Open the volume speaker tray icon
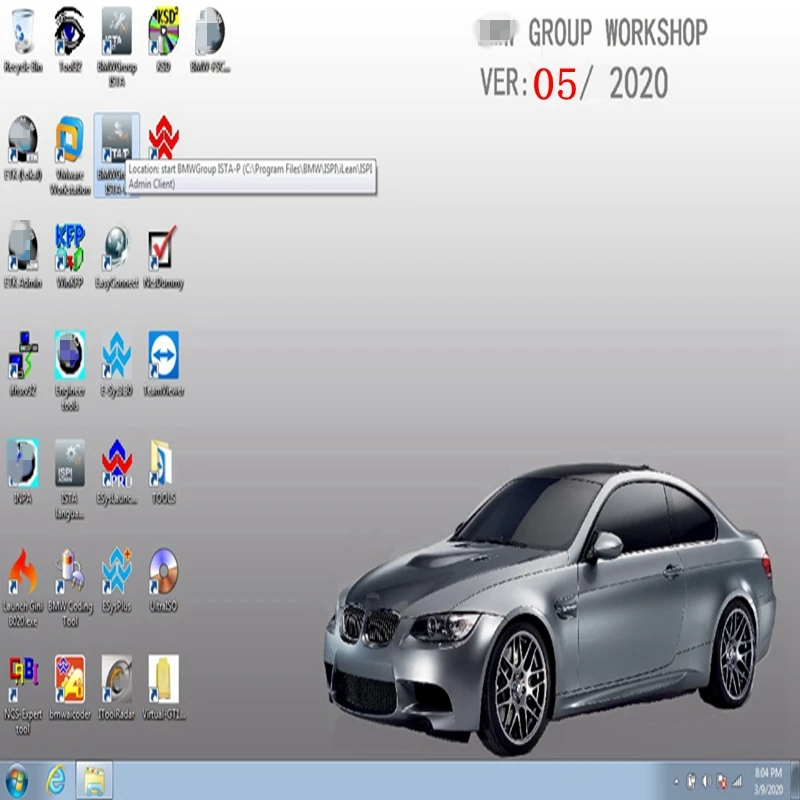The height and width of the screenshot is (800, 800). click(707, 781)
